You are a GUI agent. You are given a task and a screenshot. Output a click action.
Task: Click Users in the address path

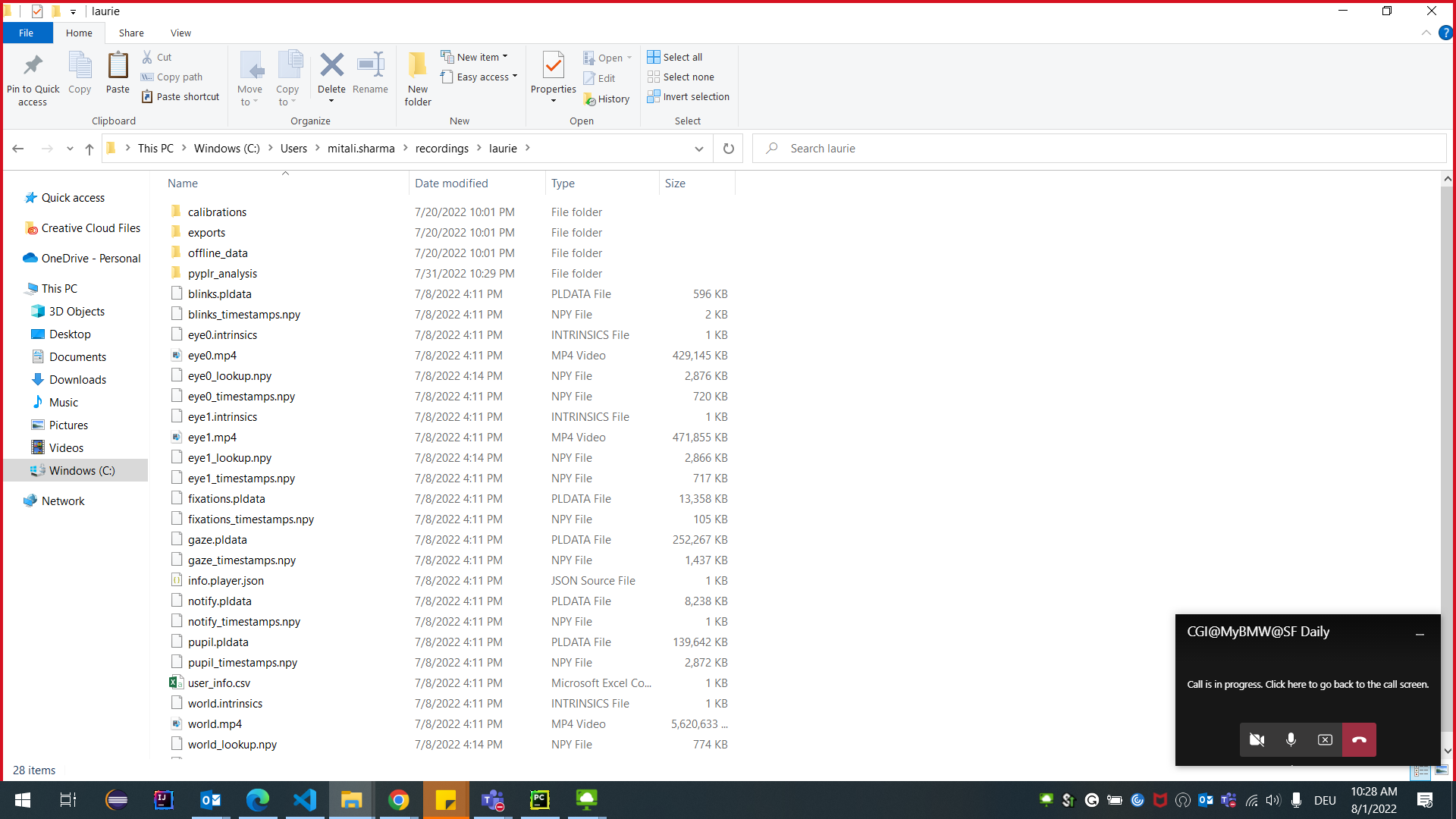[x=293, y=149]
